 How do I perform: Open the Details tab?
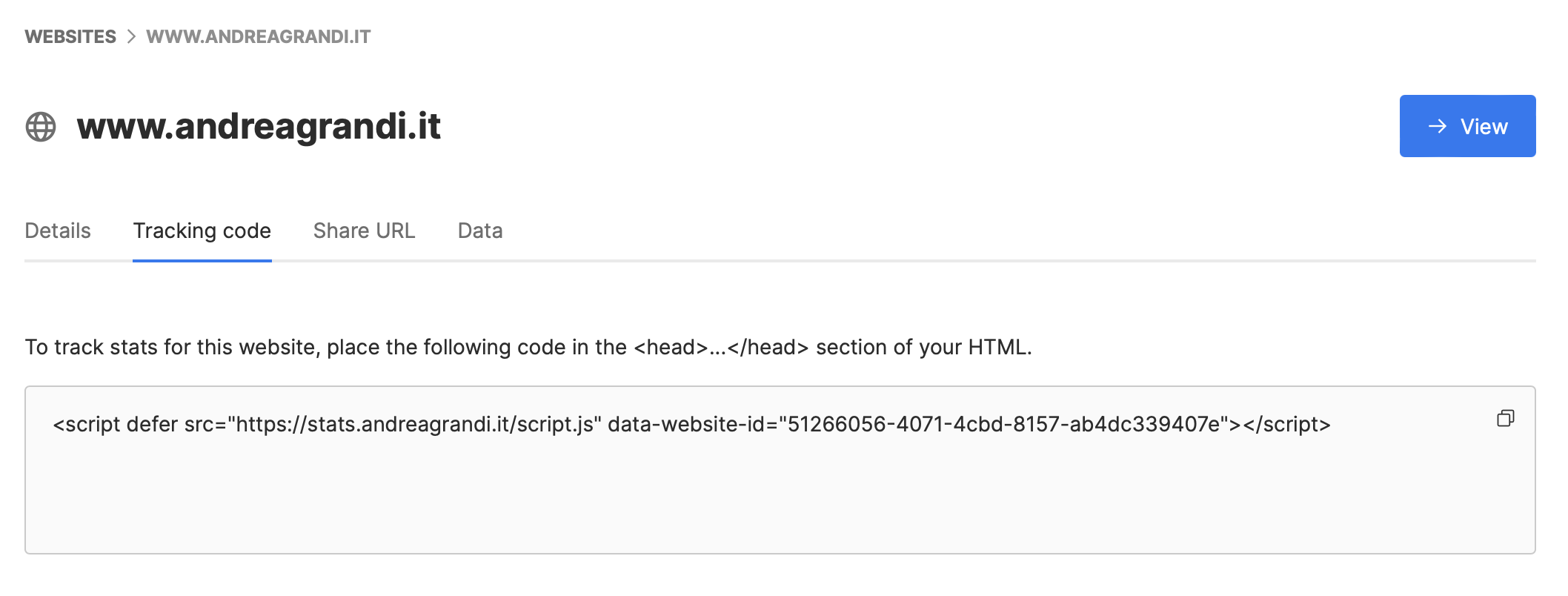point(58,231)
